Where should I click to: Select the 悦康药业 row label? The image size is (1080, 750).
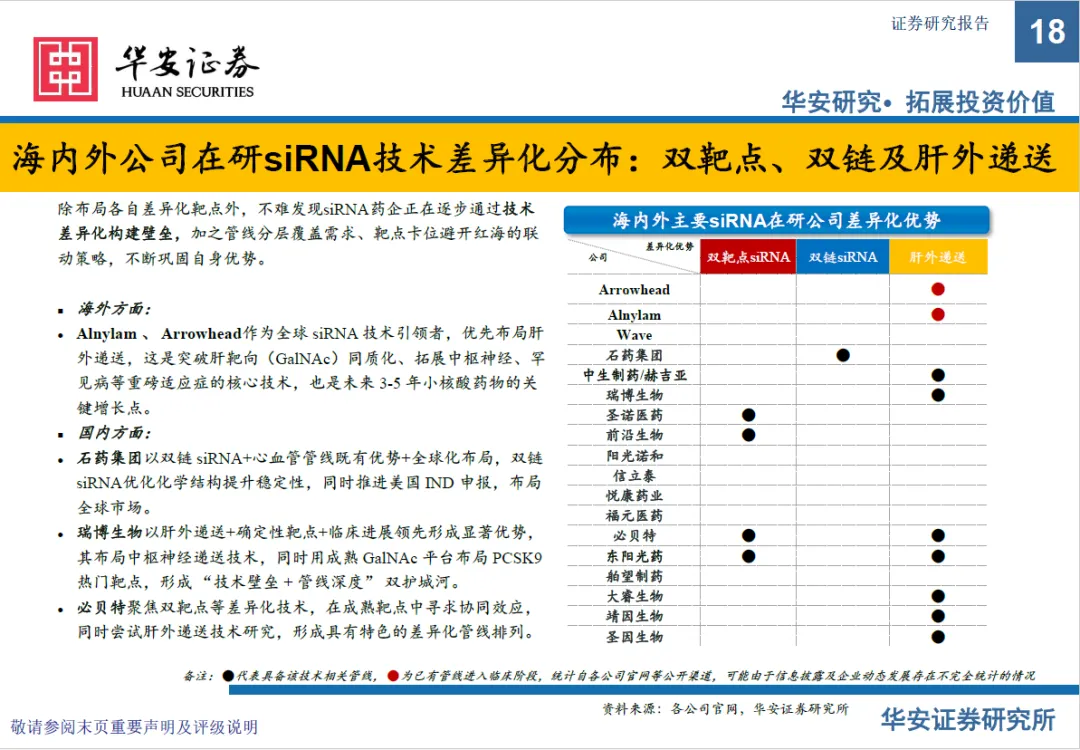coord(634,496)
